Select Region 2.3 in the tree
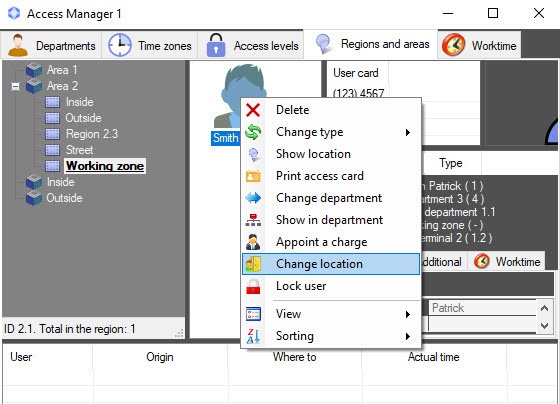This screenshot has height=404, width=560. pyautogui.click(x=92, y=134)
